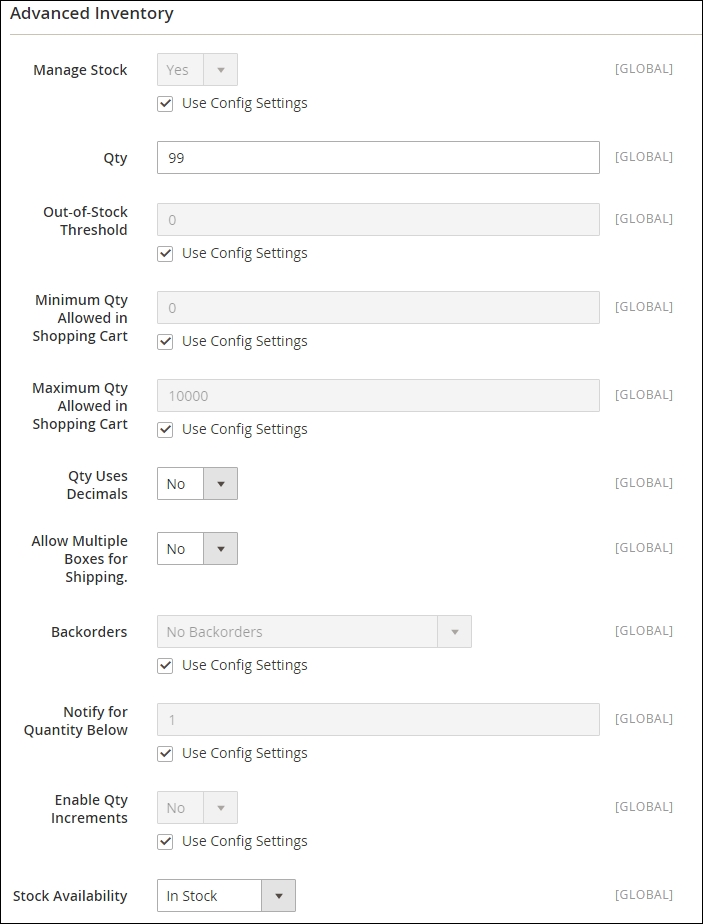The height and width of the screenshot is (924, 703).
Task: Click the Minimum Qty Allowed field
Action: 378,308
